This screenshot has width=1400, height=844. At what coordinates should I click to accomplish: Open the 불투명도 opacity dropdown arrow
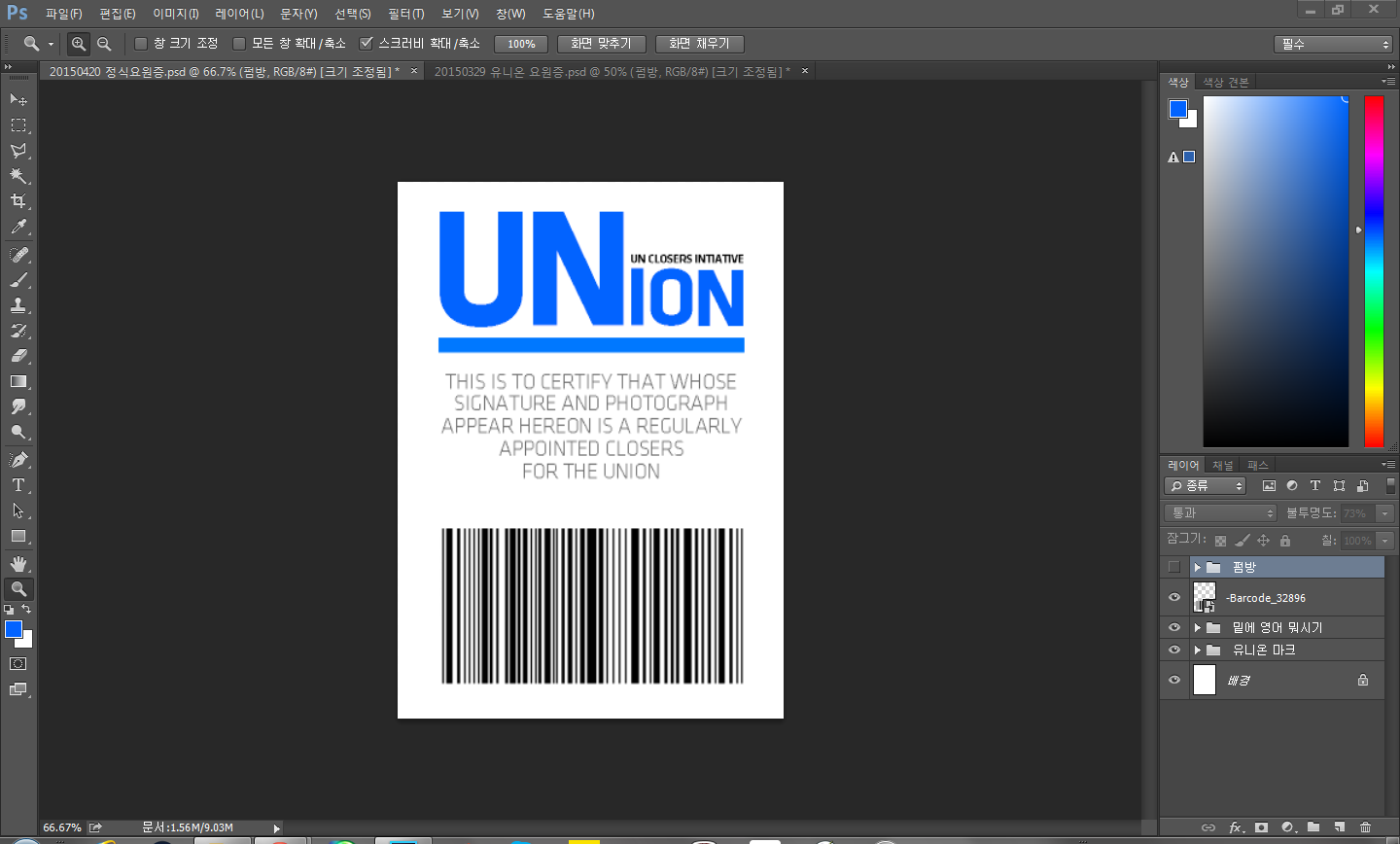coord(1385,512)
